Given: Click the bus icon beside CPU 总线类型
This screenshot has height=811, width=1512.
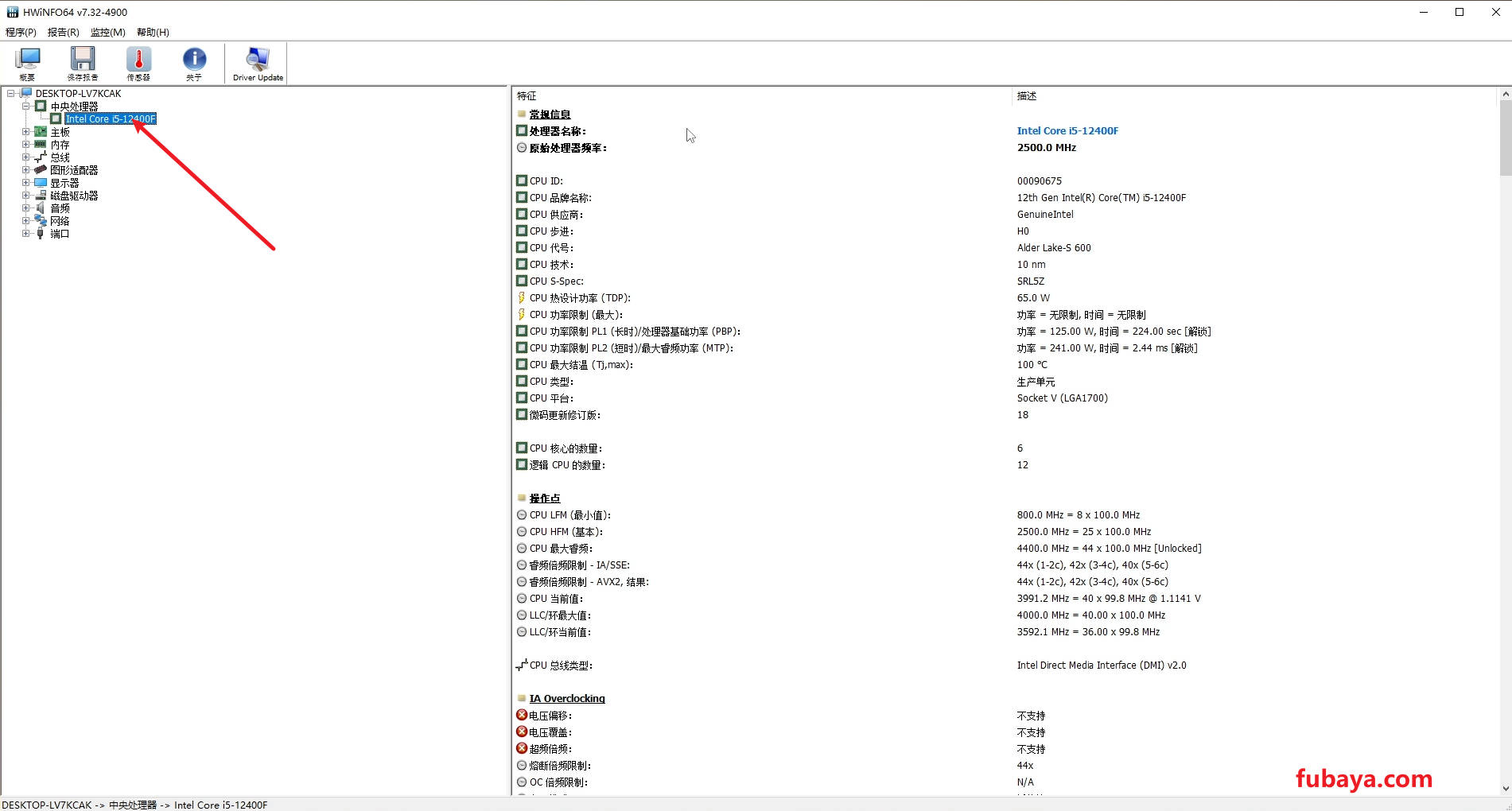Looking at the screenshot, I should pos(522,665).
